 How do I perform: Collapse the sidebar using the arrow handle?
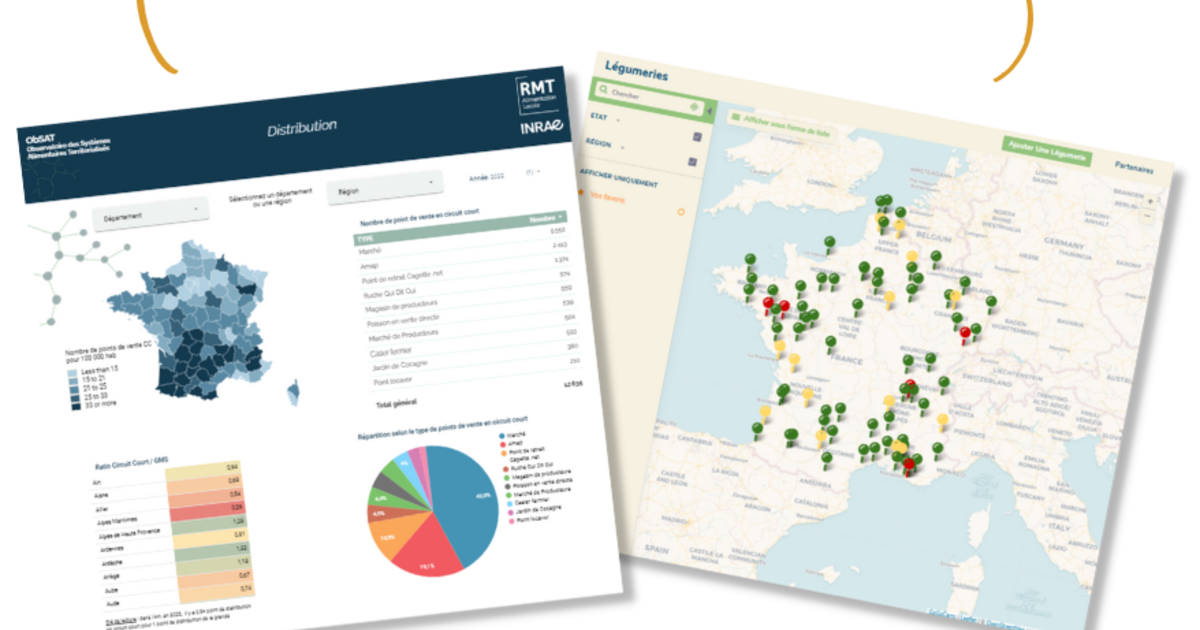click(x=709, y=110)
